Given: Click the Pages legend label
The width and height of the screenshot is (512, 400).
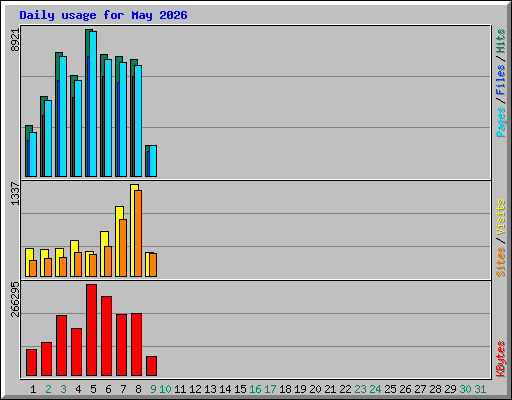Looking at the screenshot, I should coord(501,122).
